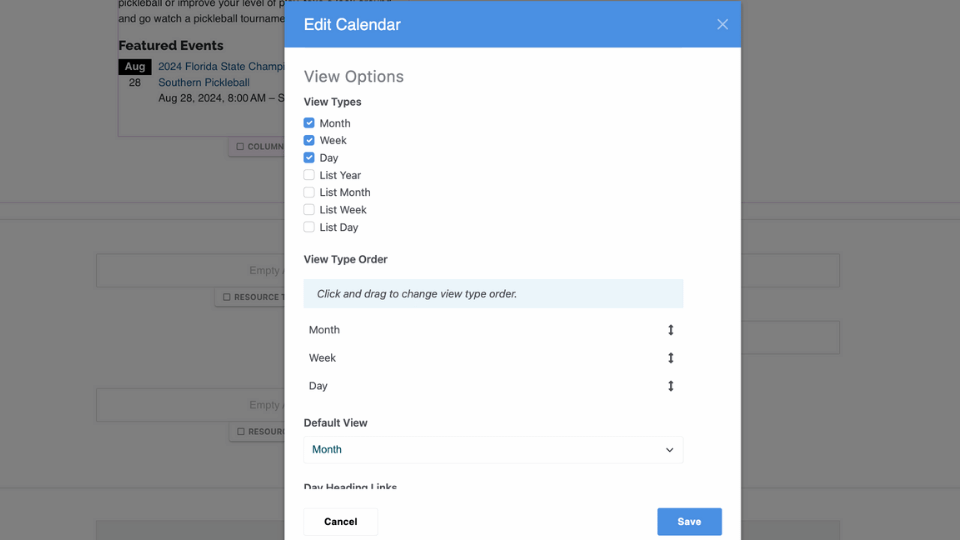
Task: Click the Southern Pickleball link
Action: pyautogui.click(x=204, y=83)
